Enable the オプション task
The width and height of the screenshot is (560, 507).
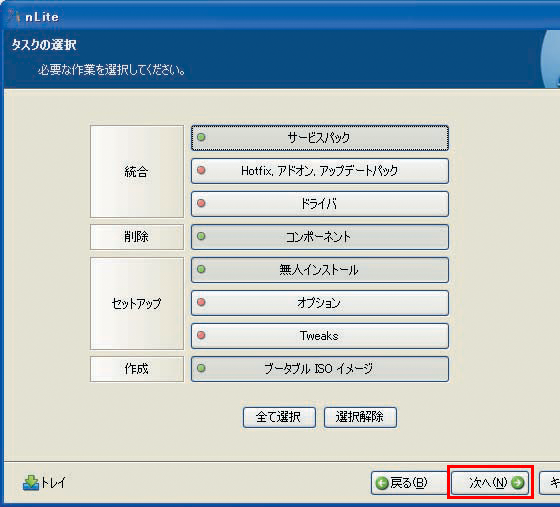coord(320,303)
